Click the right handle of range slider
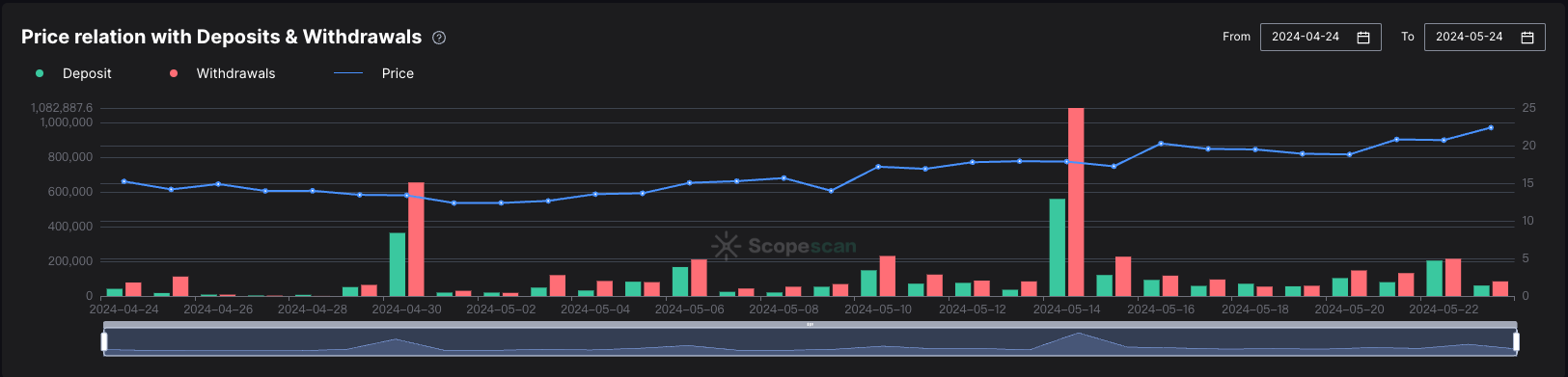 coord(1516,341)
